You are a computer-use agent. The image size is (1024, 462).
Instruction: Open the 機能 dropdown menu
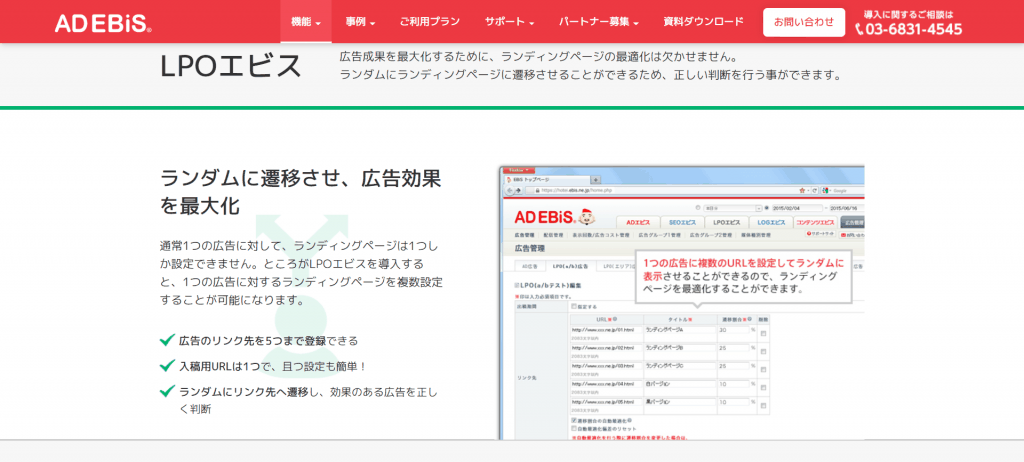pos(306,22)
